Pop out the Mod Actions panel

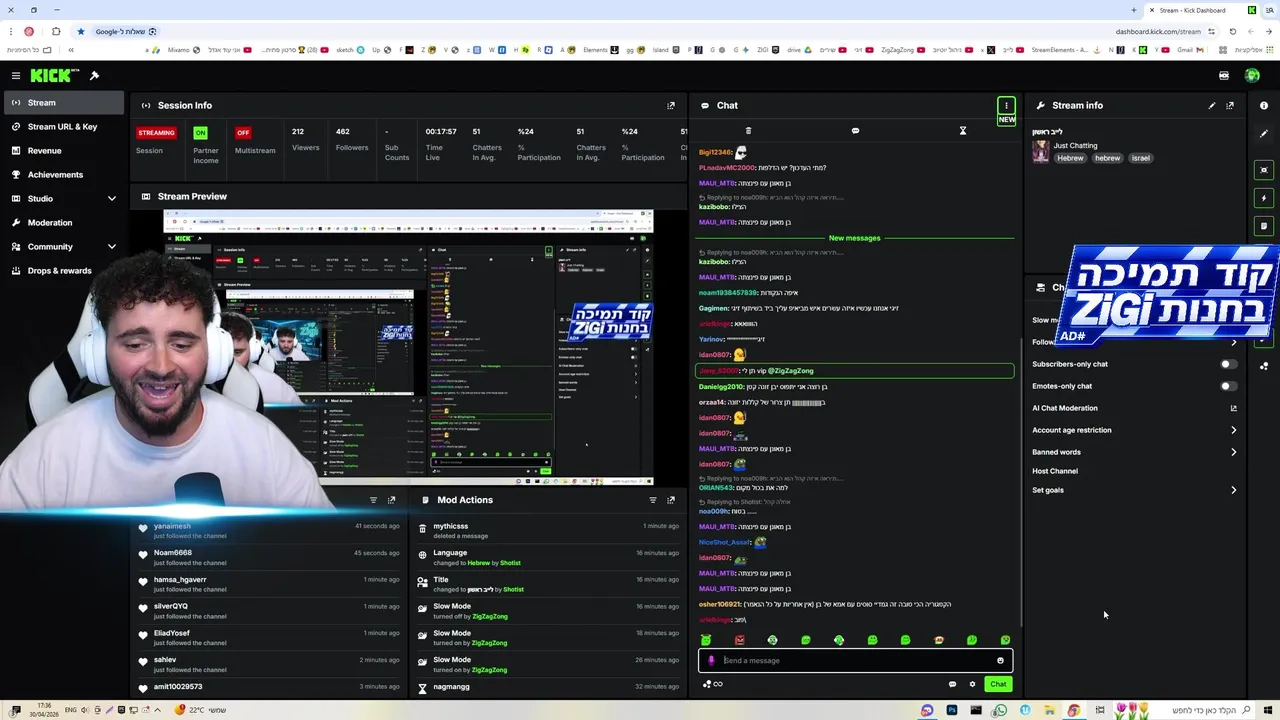[x=671, y=500]
